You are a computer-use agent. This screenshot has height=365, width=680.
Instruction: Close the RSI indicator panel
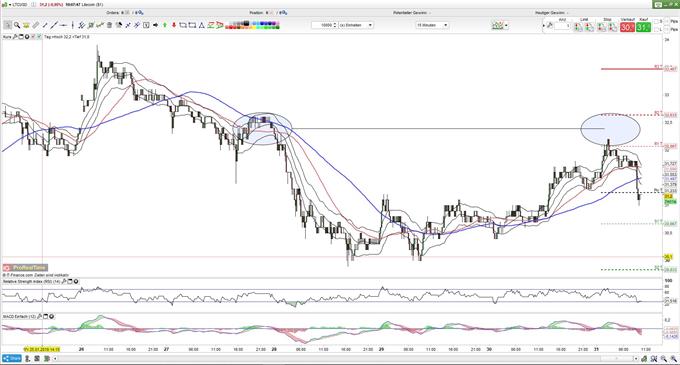click(76, 281)
